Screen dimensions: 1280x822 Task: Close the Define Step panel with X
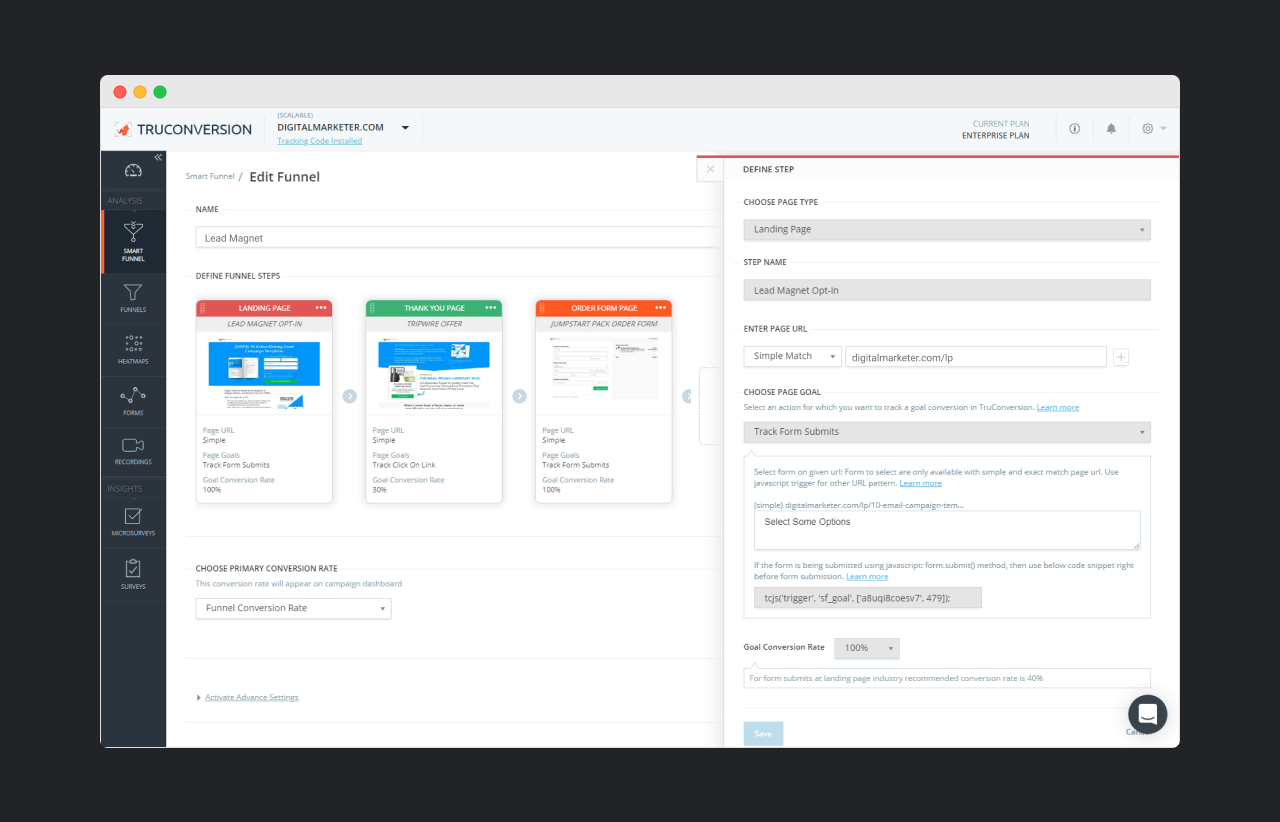(710, 169)
